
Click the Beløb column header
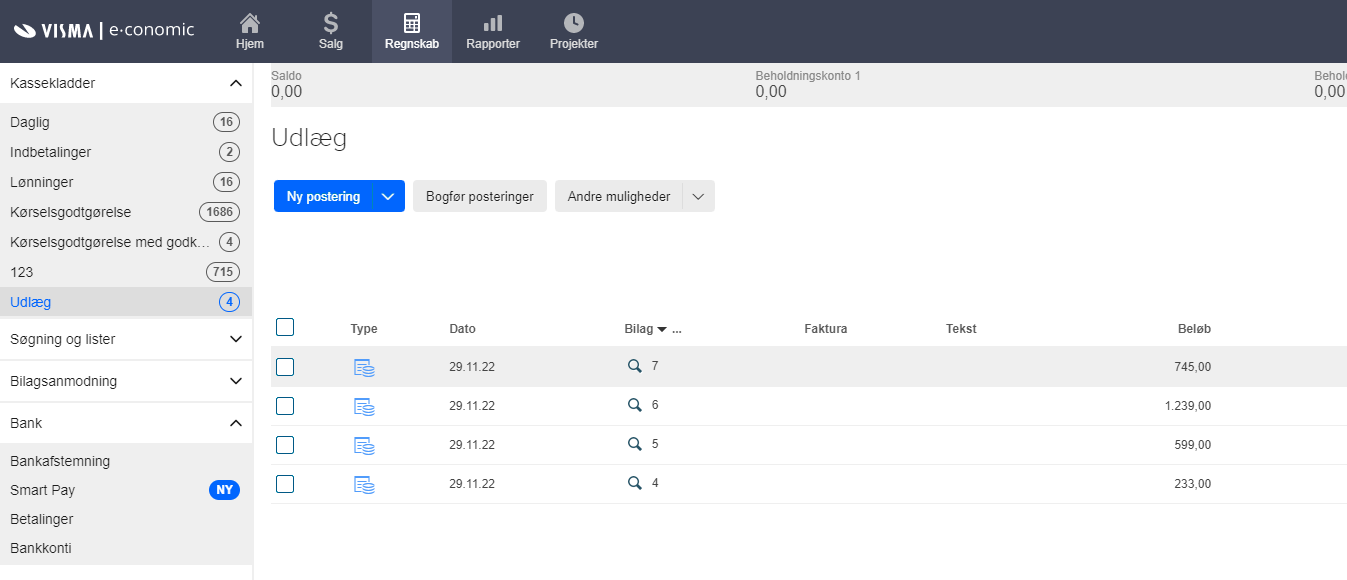1194,329
